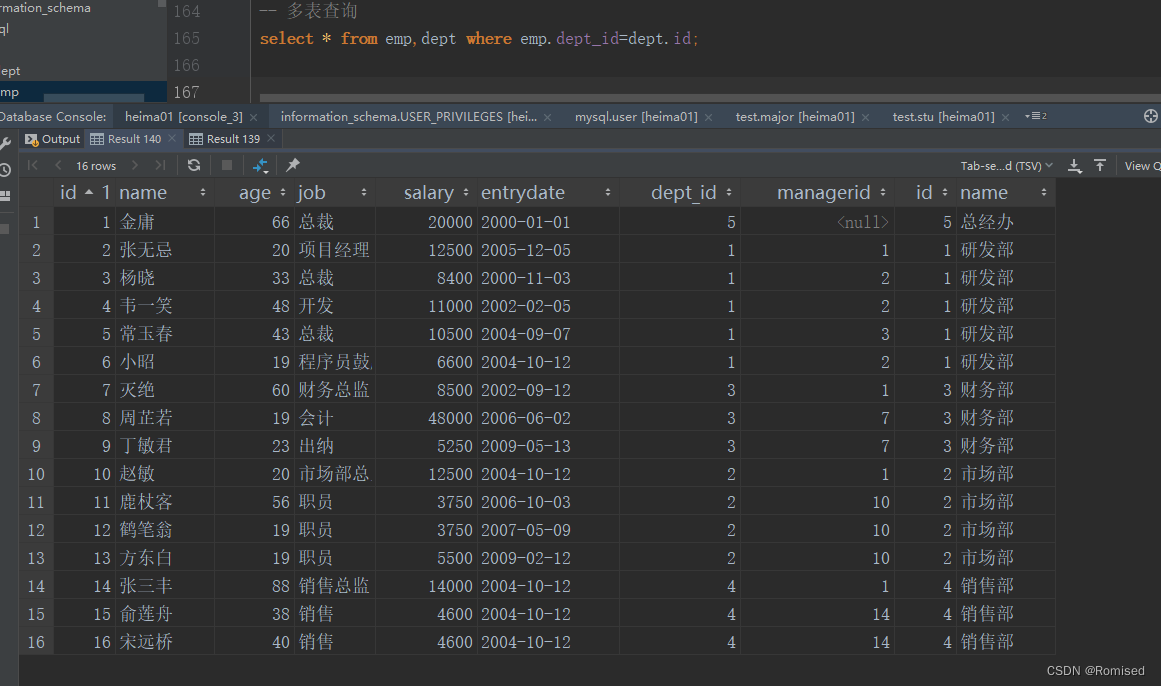Place cursor in the select statement line
This screenshot has height=686, width=1161.
point(478,39)
